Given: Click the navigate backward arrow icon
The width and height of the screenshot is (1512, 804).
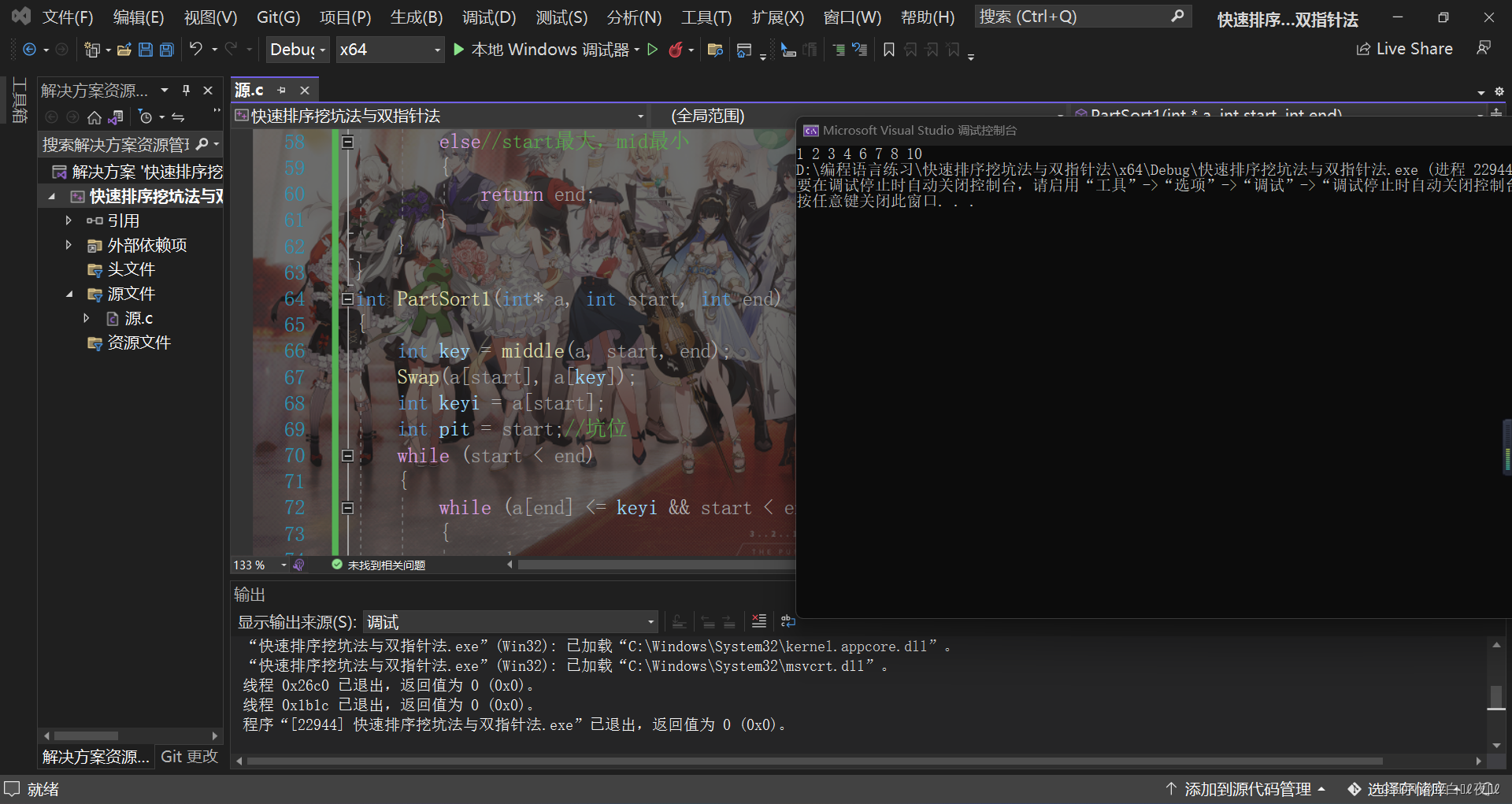Looking at the screenshot, I should coord(29,50).
